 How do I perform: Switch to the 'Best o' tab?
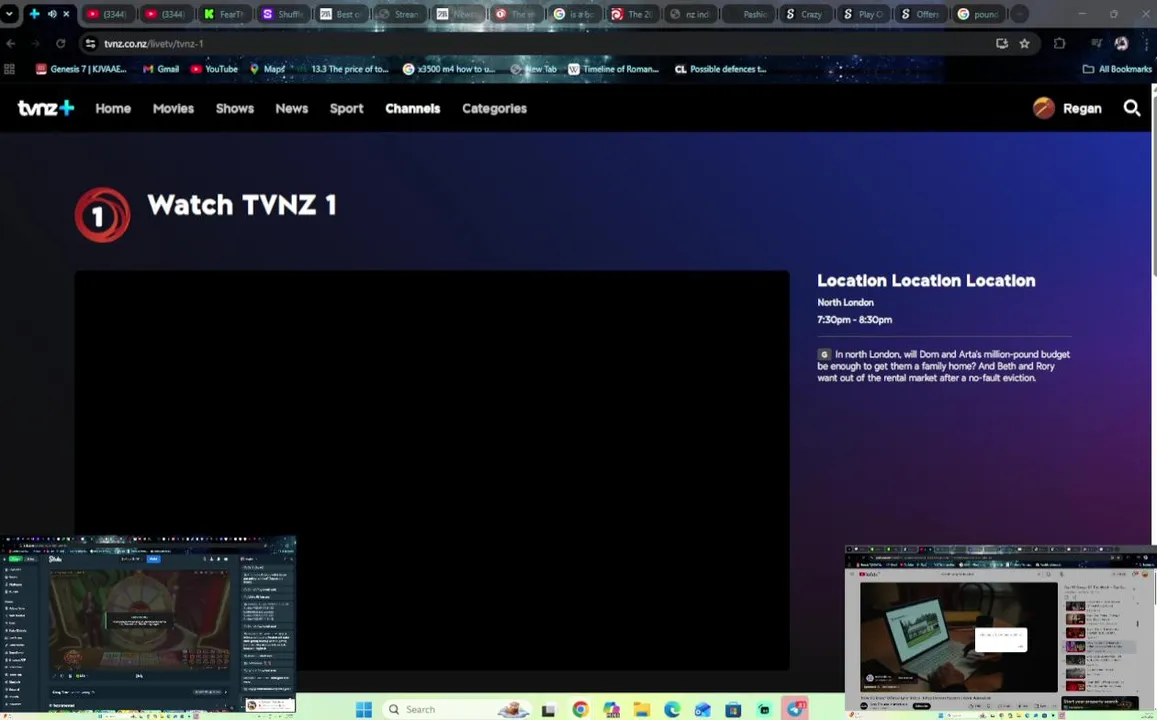[341, 14]
